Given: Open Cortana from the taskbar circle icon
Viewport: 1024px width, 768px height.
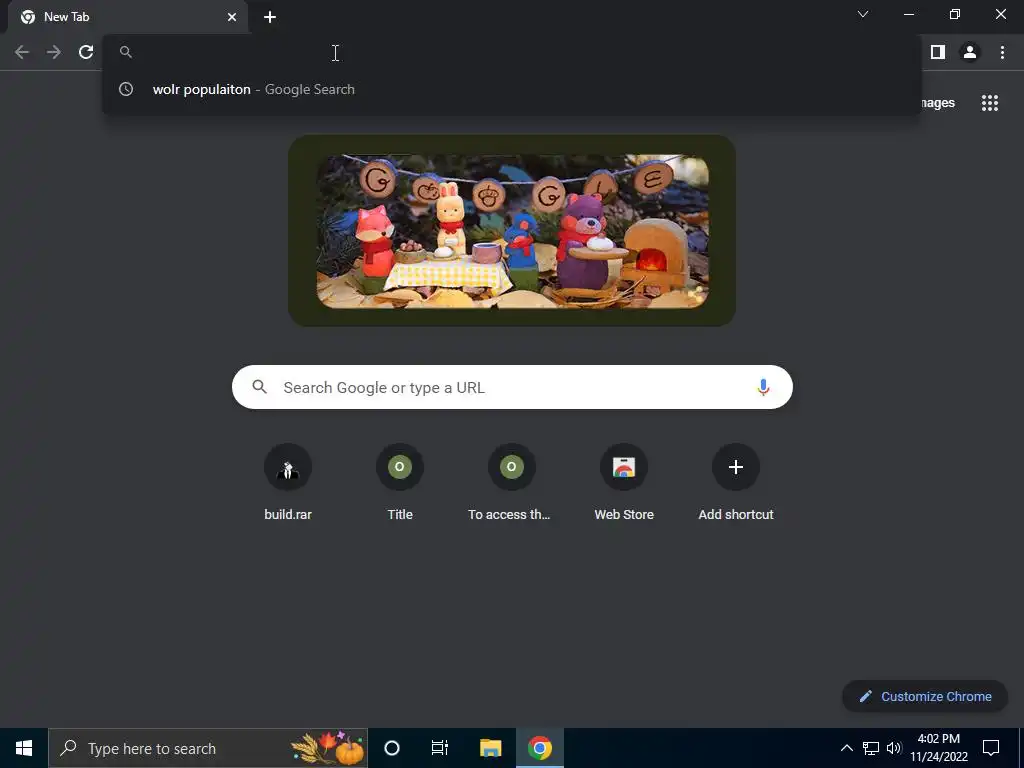Looking at the screenshot, I should point(392,748).
